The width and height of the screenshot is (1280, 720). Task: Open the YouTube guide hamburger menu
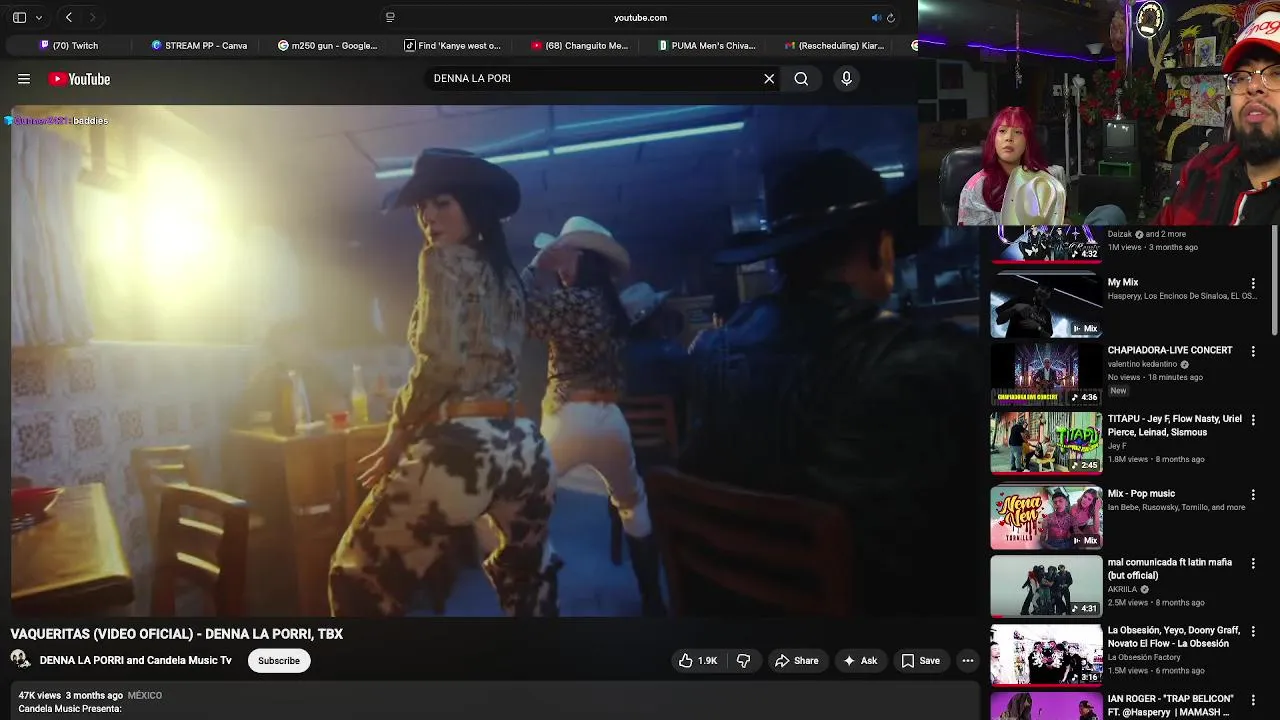tap(24, 79)
